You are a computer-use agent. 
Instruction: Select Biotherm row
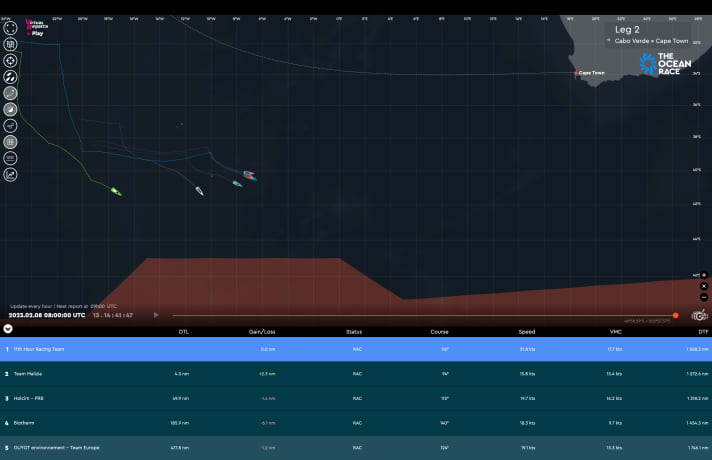[356, 423]
